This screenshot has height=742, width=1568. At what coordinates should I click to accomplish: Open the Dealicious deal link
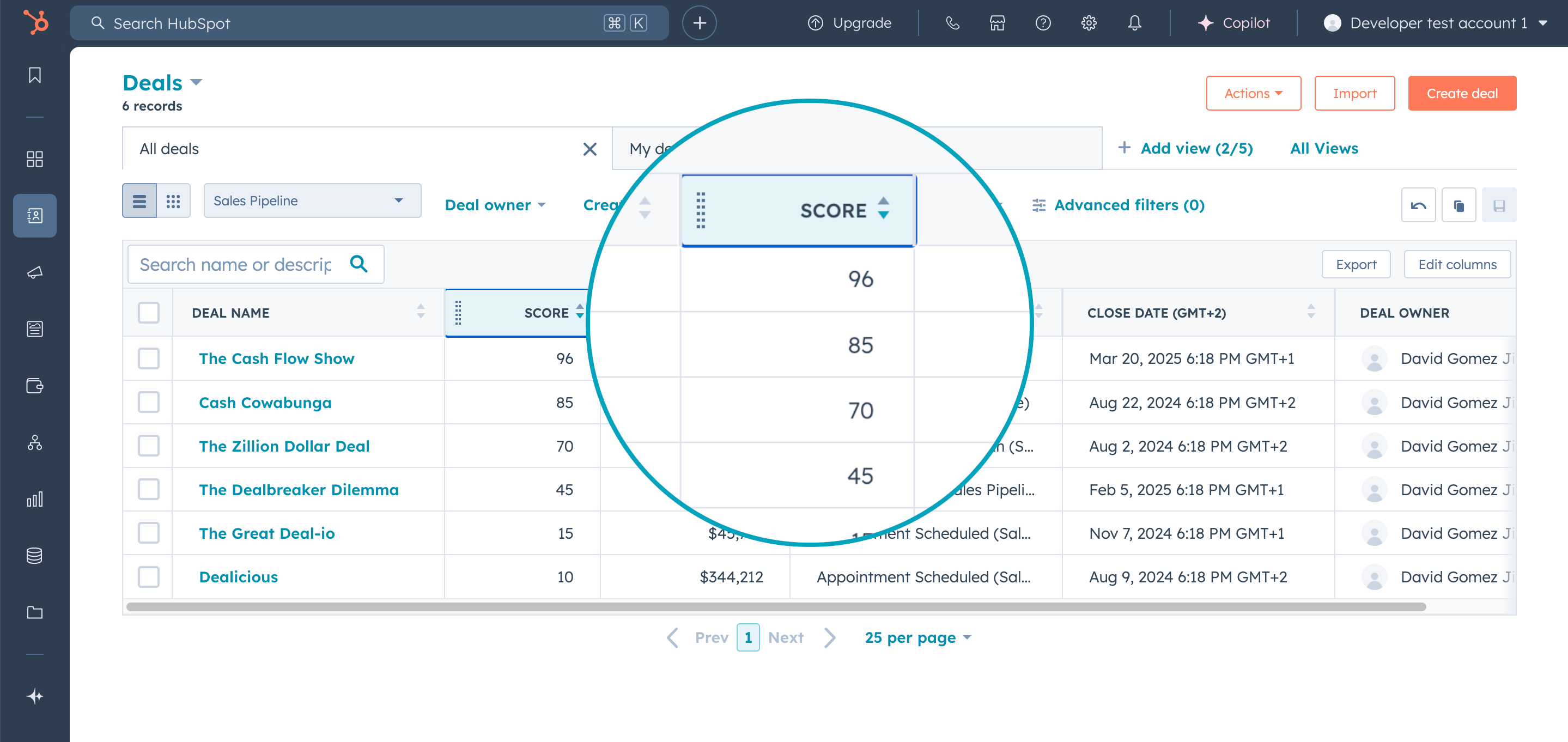238,576
